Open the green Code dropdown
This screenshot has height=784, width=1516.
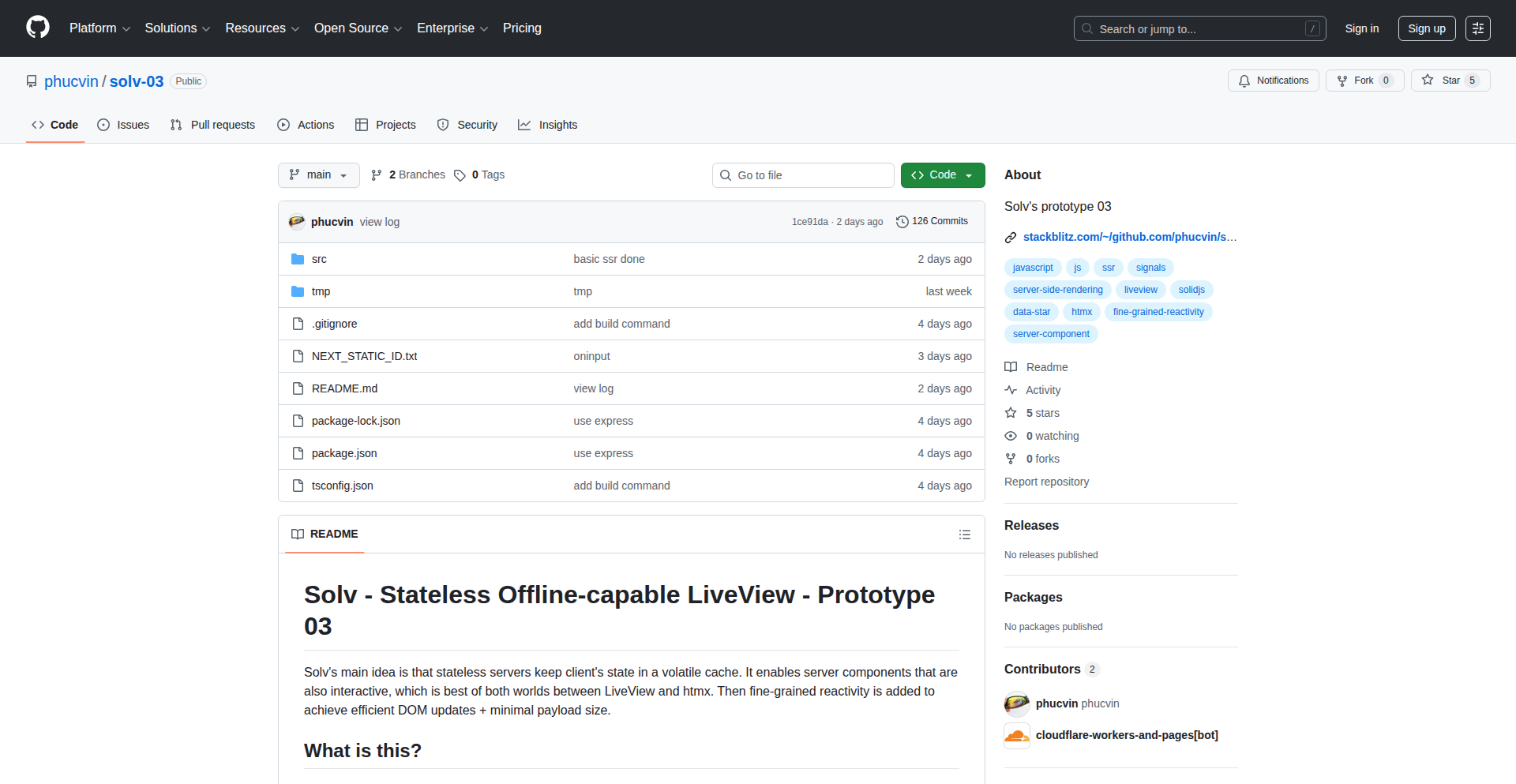[942, 175]
